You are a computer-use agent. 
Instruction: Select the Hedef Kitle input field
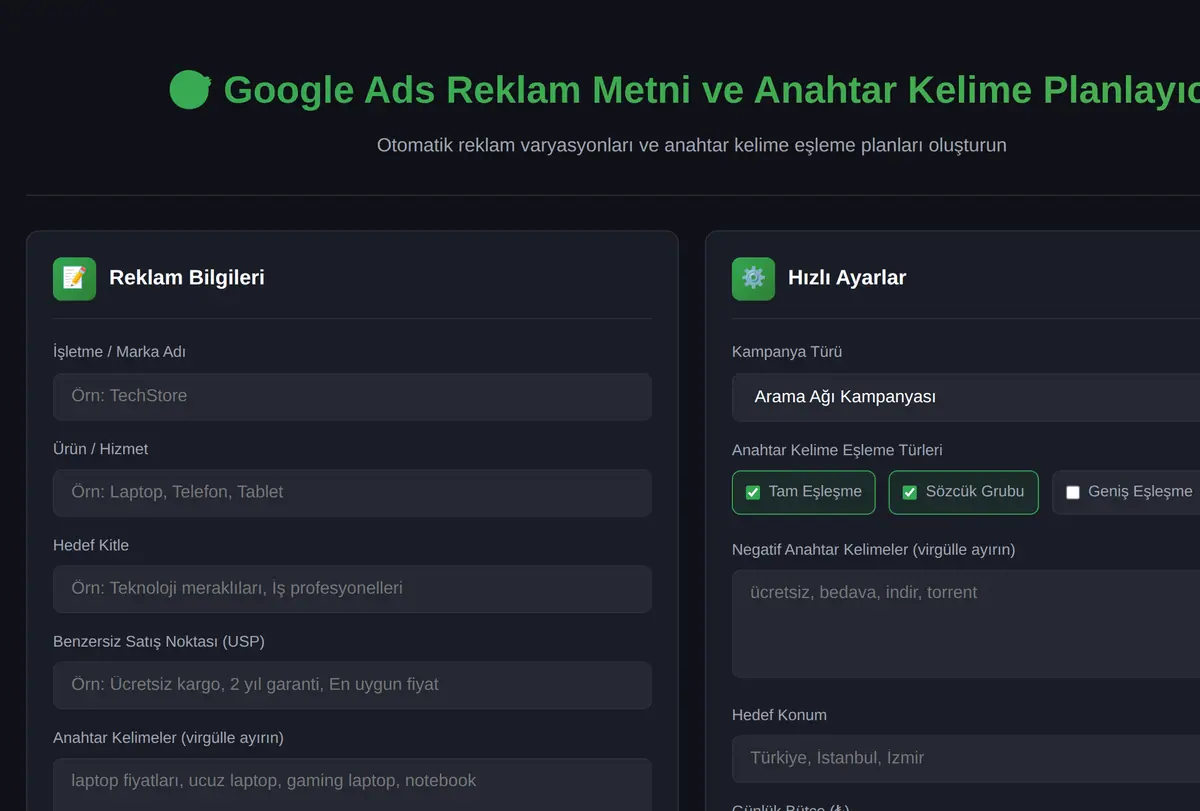tap(352, 589)
